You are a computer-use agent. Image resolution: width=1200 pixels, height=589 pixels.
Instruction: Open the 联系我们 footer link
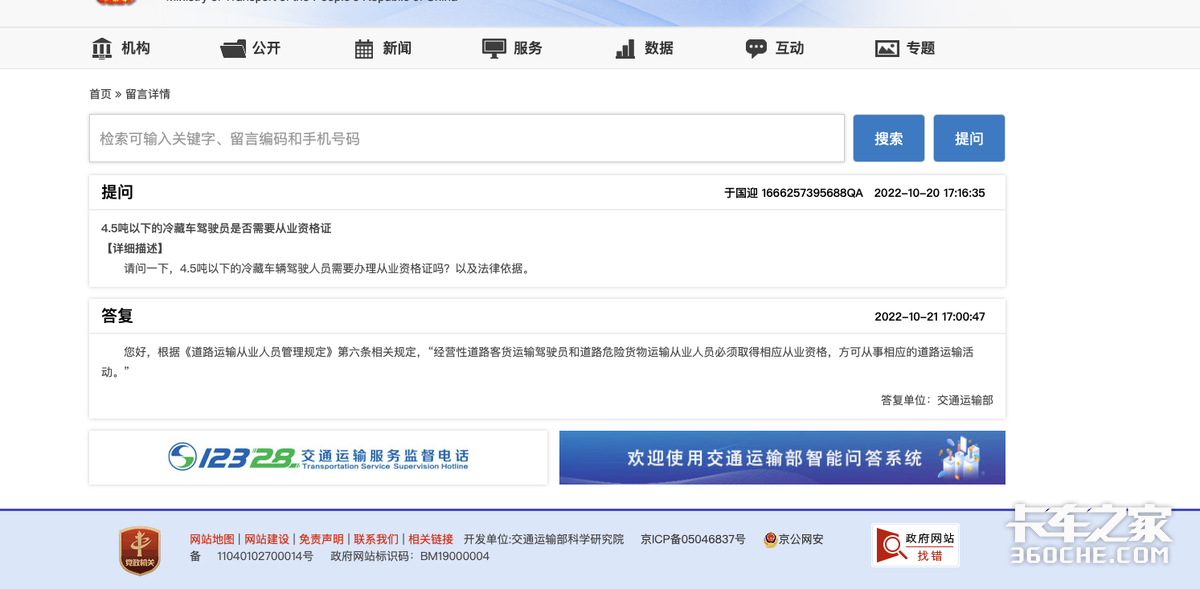tap(376, 539)
